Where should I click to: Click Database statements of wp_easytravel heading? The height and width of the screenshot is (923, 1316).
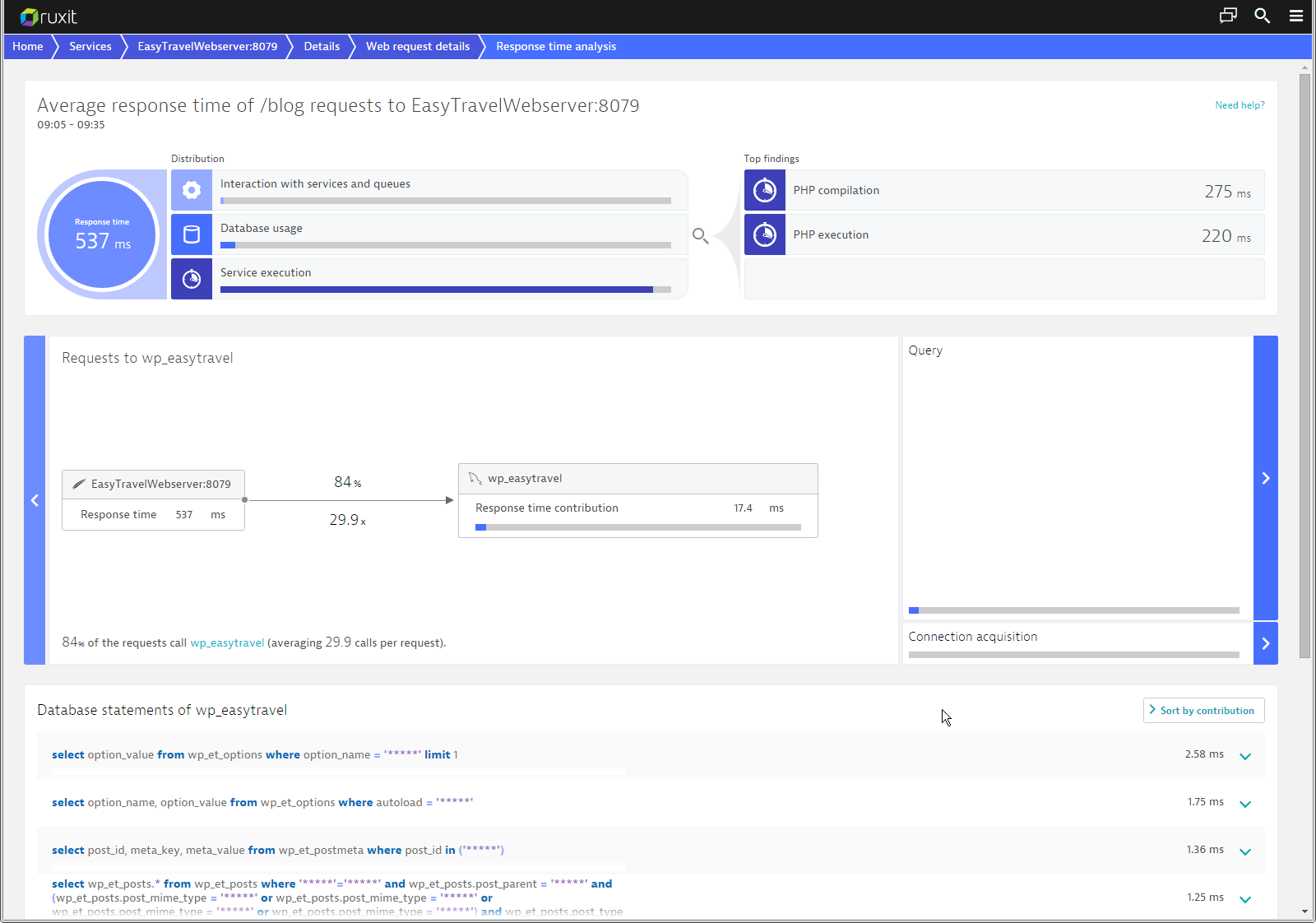(x=162, y=710)
